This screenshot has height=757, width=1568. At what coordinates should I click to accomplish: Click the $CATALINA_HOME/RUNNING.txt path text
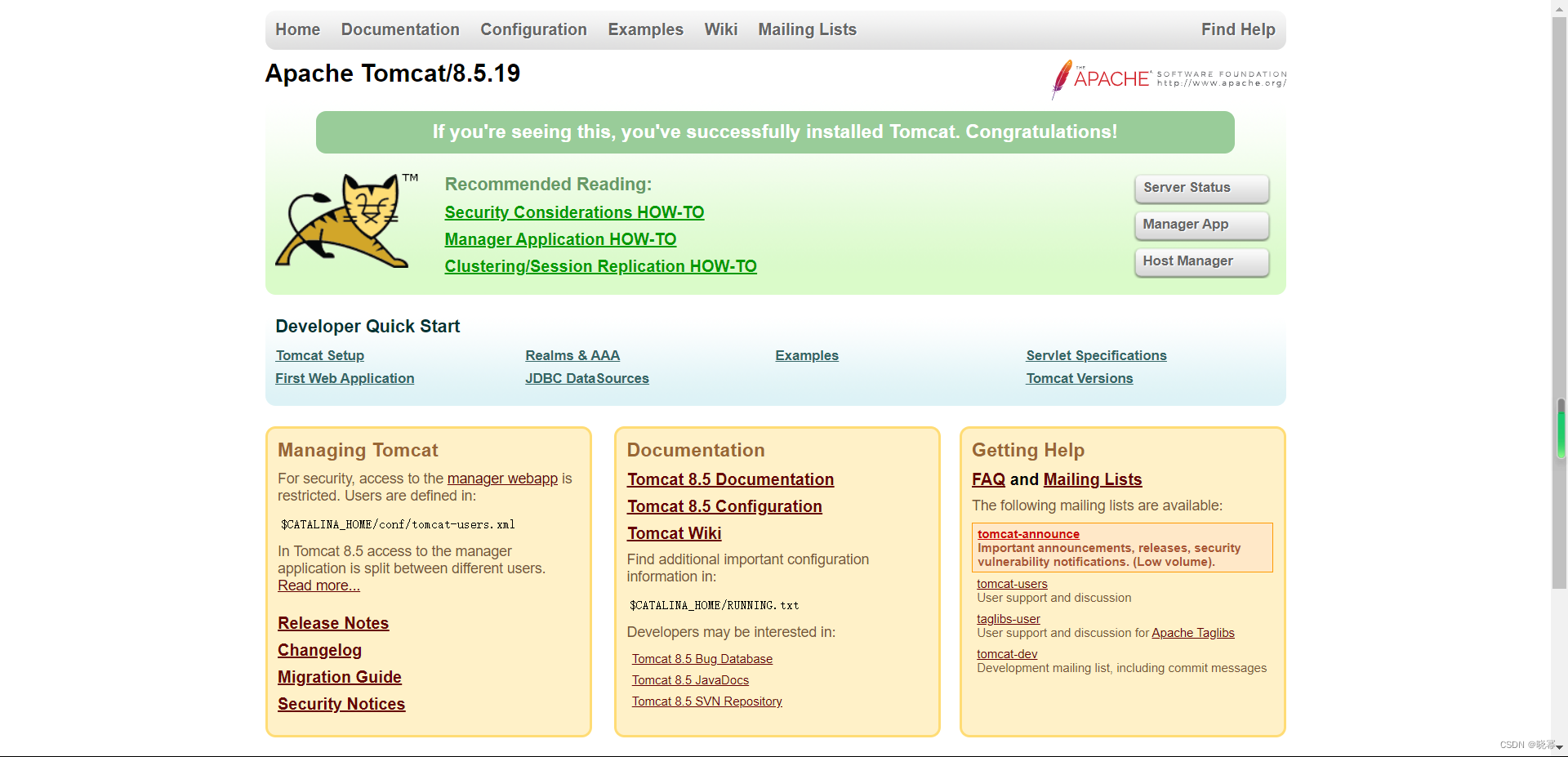(x=714, y=605)
